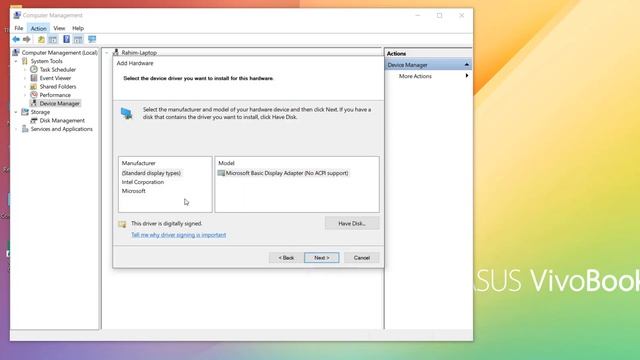Viewport: 640px width, 360px height.
Task: Click the Next button in Add Hardware
Action: click(322, 258)
